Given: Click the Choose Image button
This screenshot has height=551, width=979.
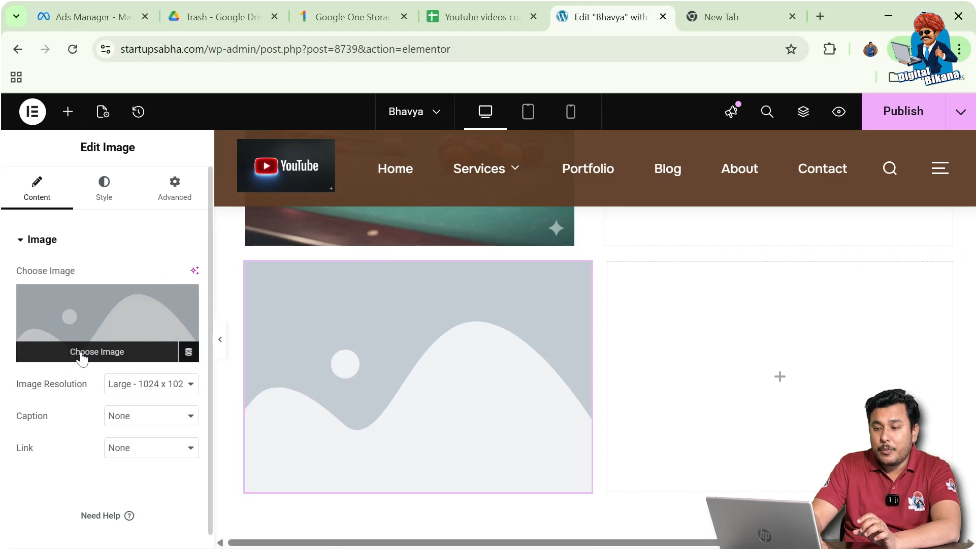Looking at the screenshot, I should (97, 352).
